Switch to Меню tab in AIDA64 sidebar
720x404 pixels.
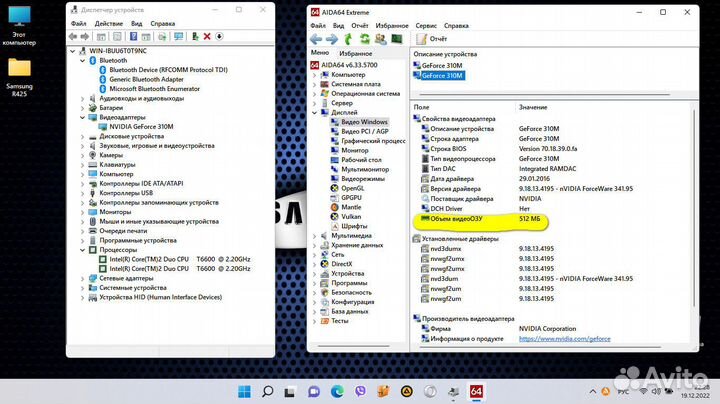coord(320,53)
